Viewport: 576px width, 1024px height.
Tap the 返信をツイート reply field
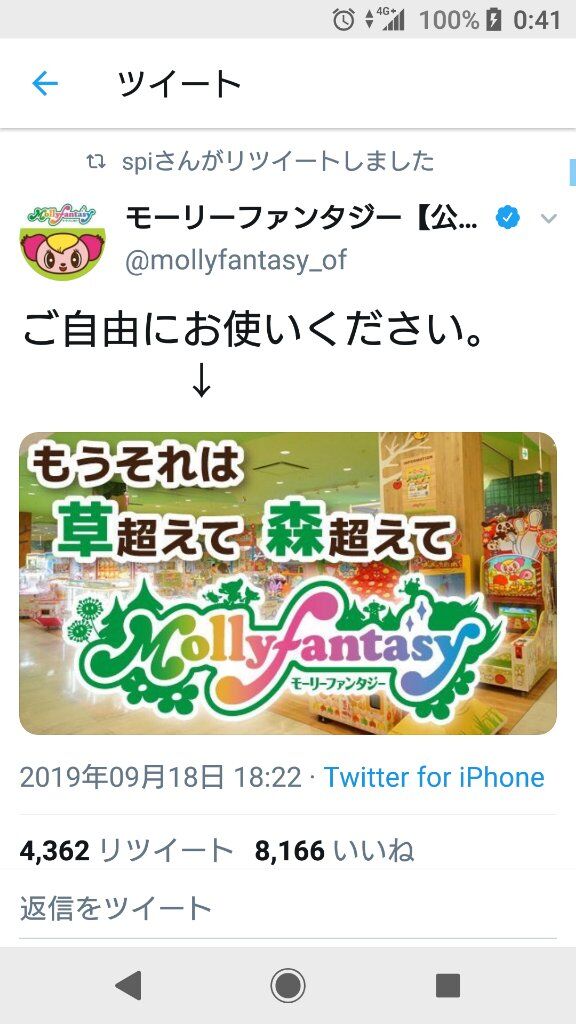[288, 908]
